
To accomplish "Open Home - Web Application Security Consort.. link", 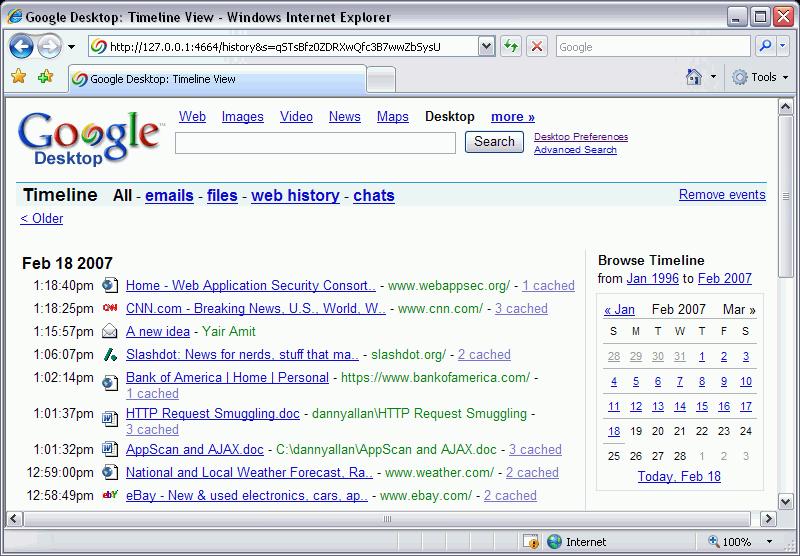I will (x=251, y=285).
